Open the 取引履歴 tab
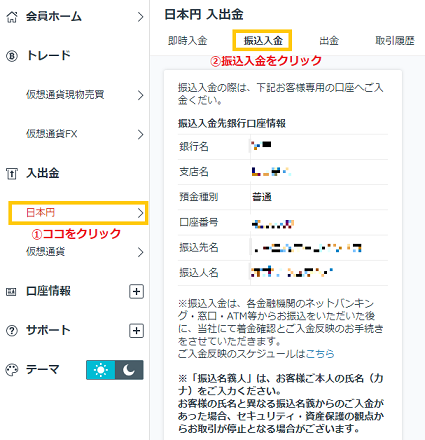The width and height of the screenshot is (425, 440). tap(395, 41)
